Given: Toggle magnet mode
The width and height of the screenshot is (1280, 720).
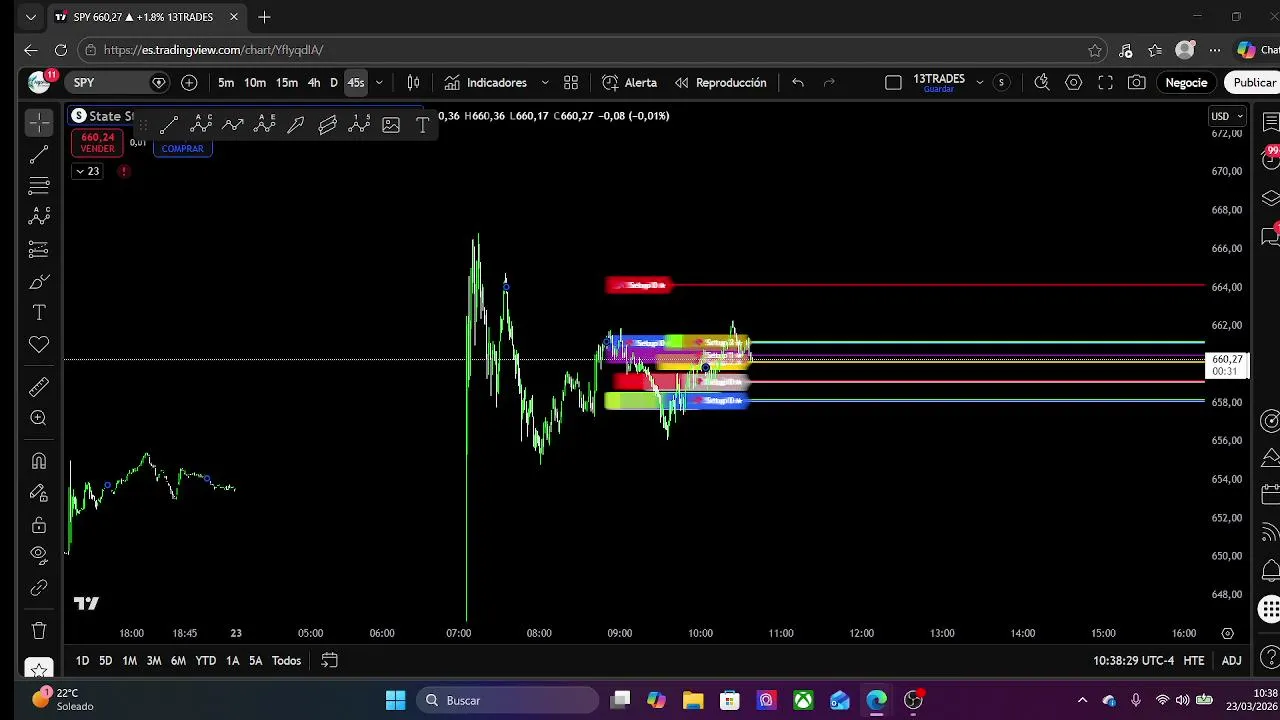Looking at the screenshot, I should (x=39, y=461).
